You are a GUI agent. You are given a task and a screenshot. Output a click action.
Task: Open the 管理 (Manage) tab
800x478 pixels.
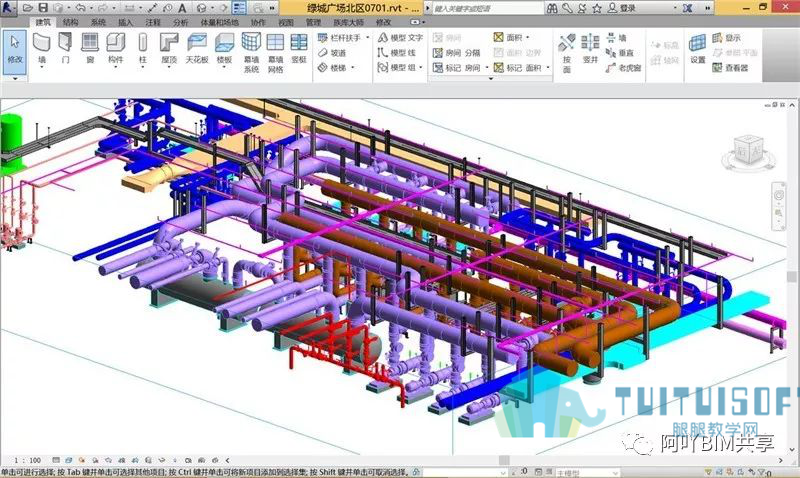click(x=313, y=22)
